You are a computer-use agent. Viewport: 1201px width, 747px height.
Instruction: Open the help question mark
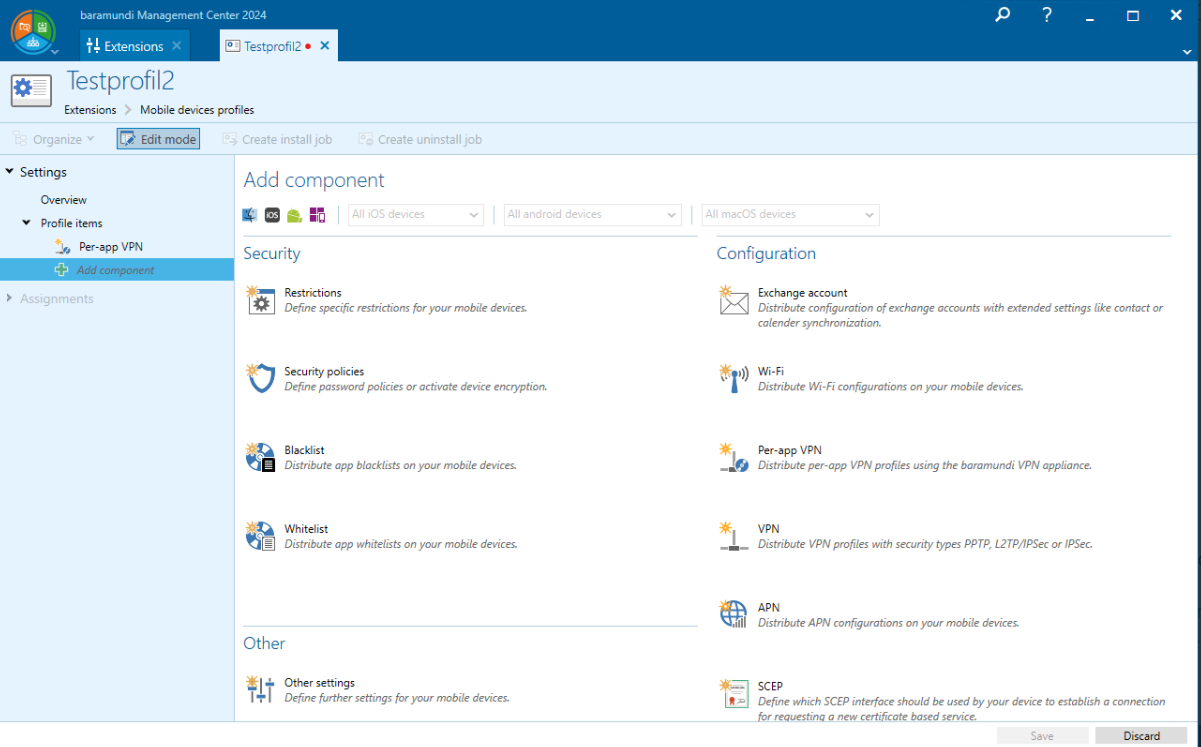coord(1047,15)
